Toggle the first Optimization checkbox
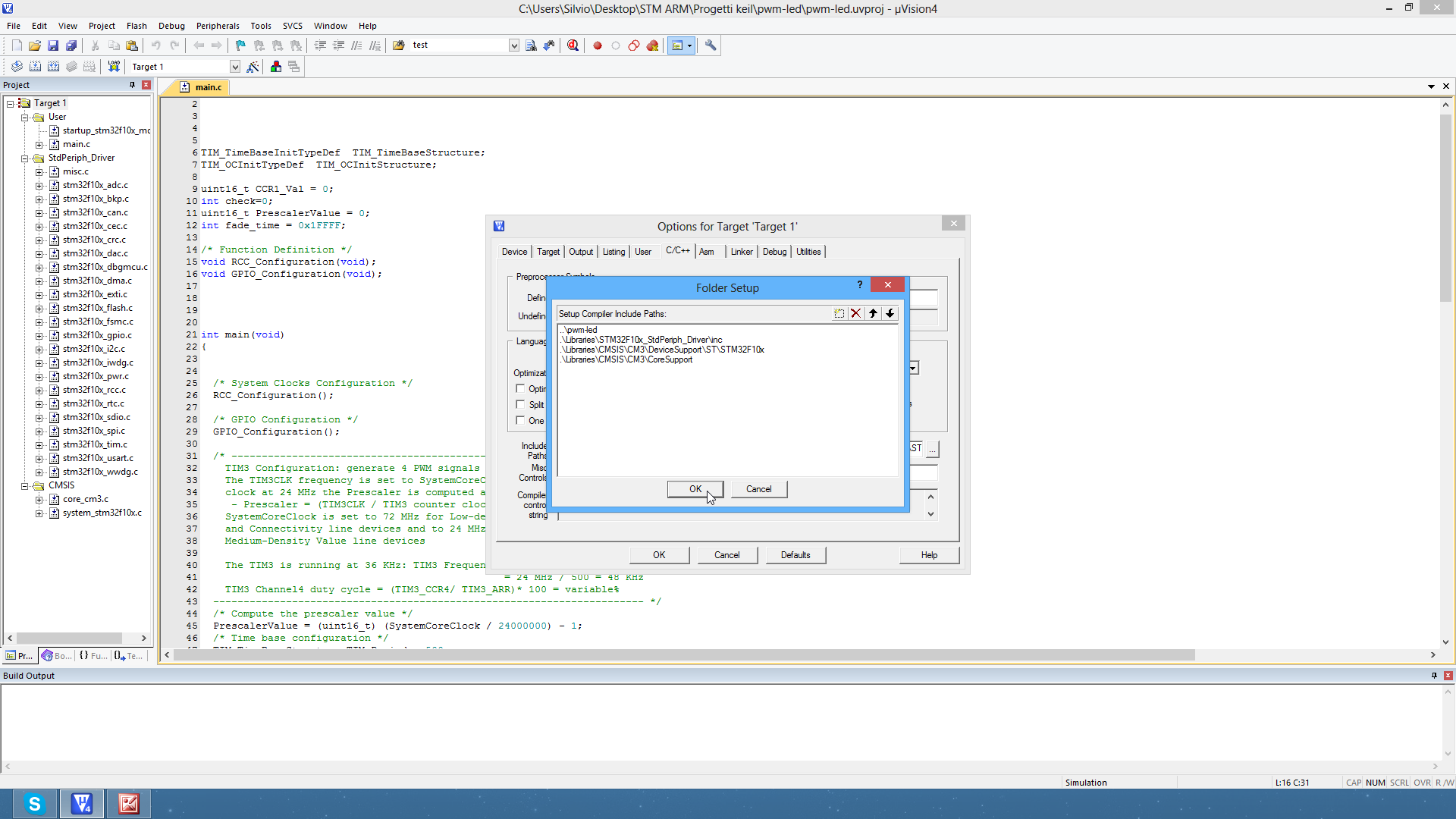 (520, 388)
